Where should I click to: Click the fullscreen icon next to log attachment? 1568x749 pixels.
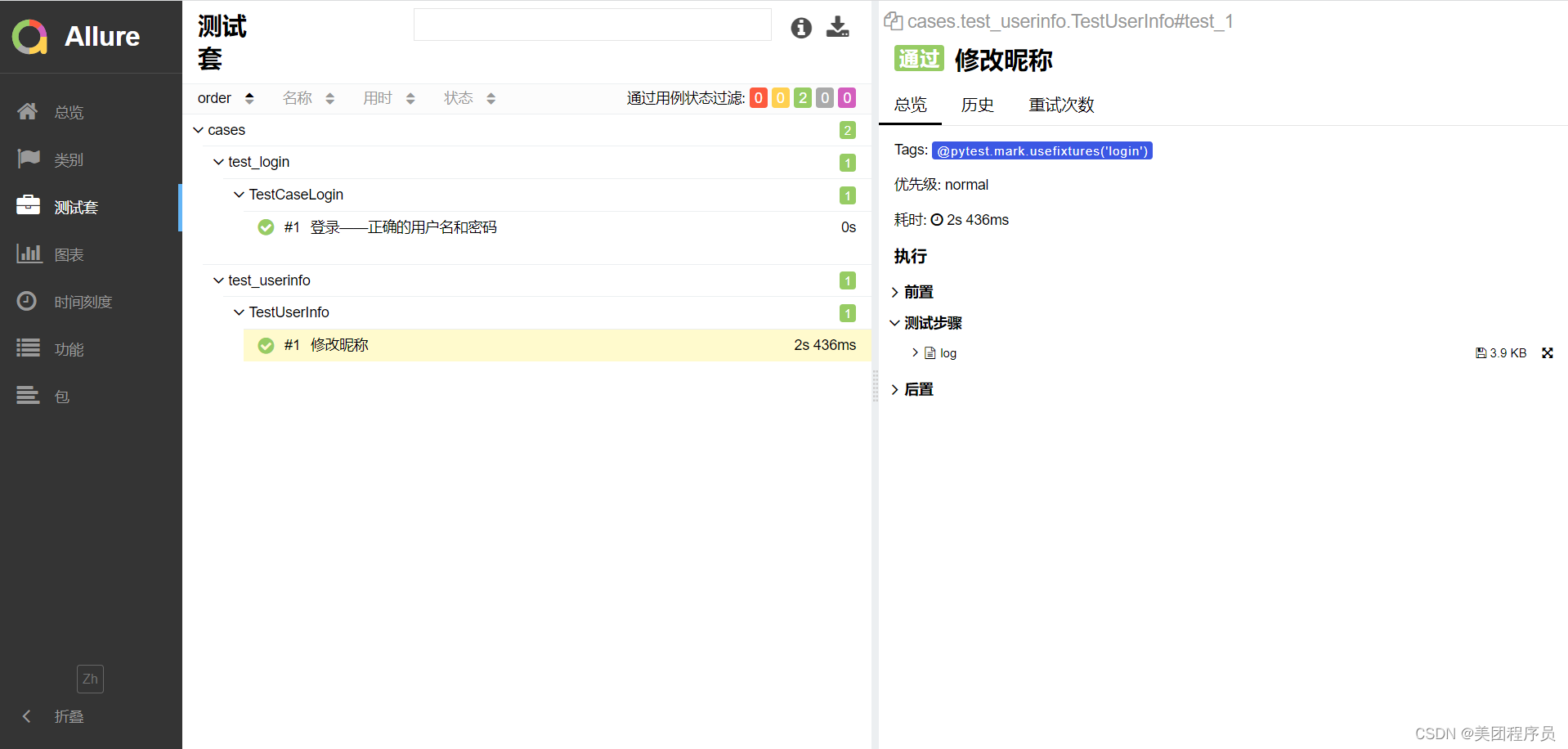tap(1547, 352)
